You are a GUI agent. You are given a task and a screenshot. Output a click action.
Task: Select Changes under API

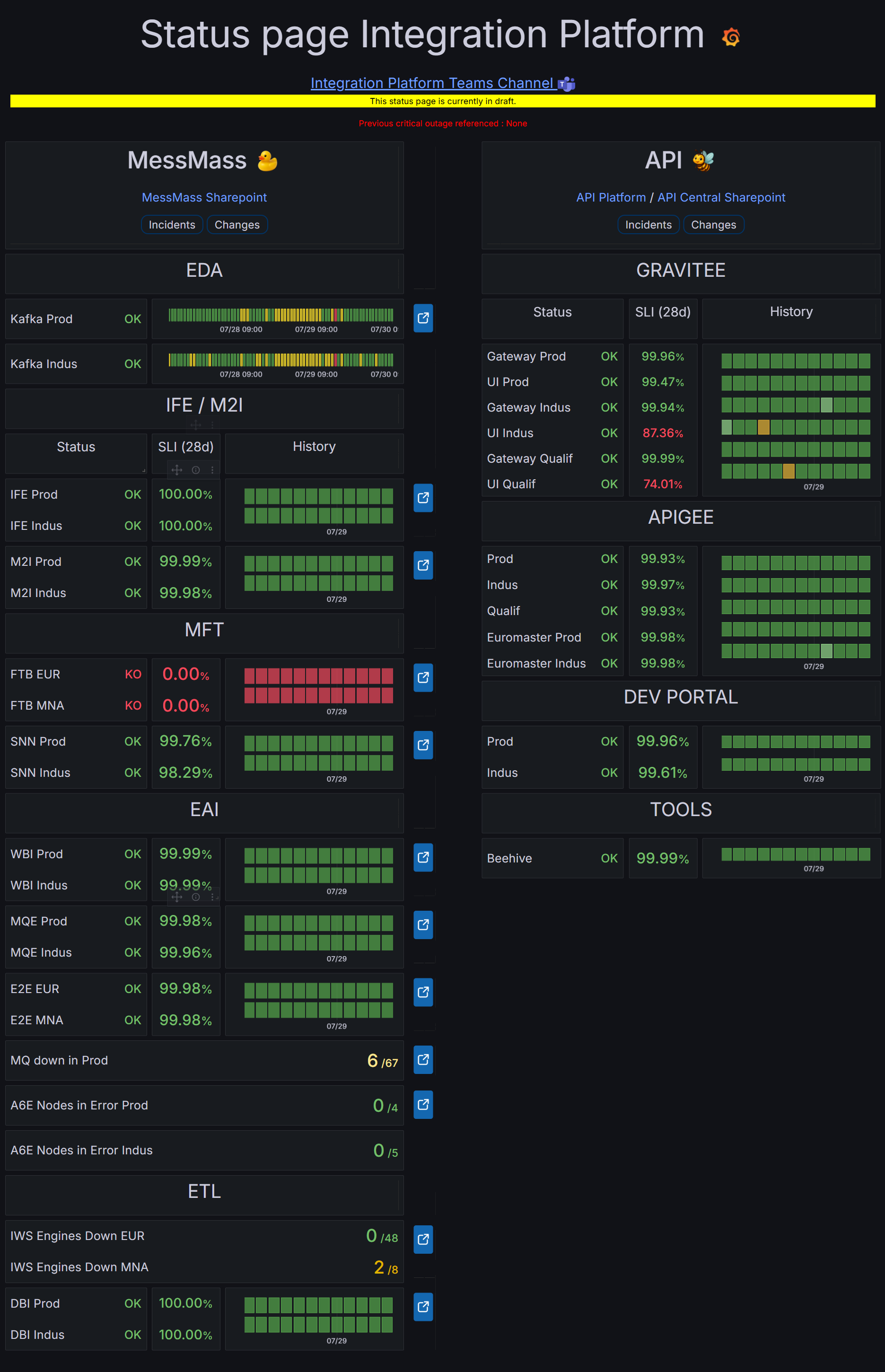[x=713, y=225]
